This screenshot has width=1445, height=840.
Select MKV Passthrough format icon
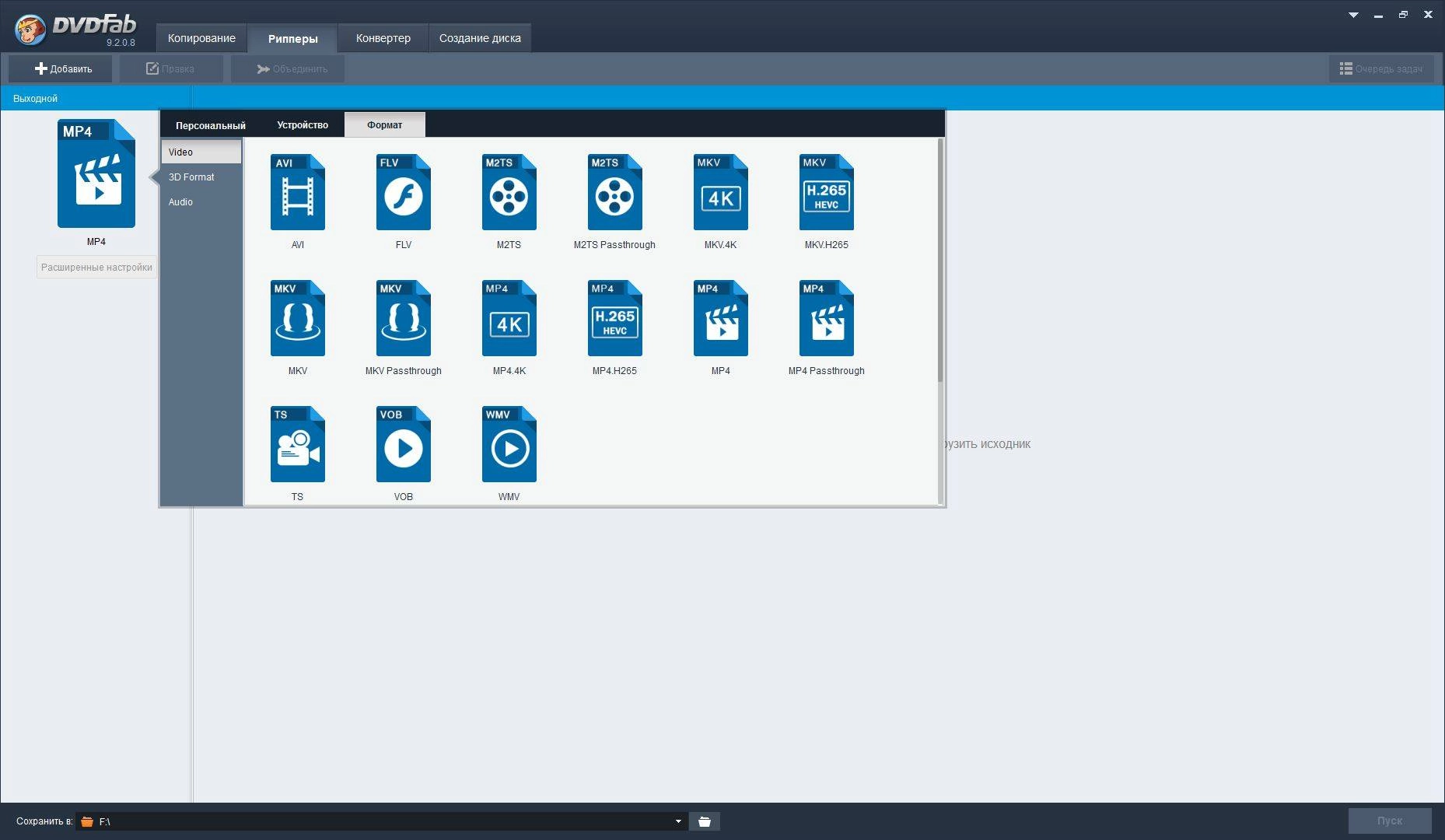(404, 318)
